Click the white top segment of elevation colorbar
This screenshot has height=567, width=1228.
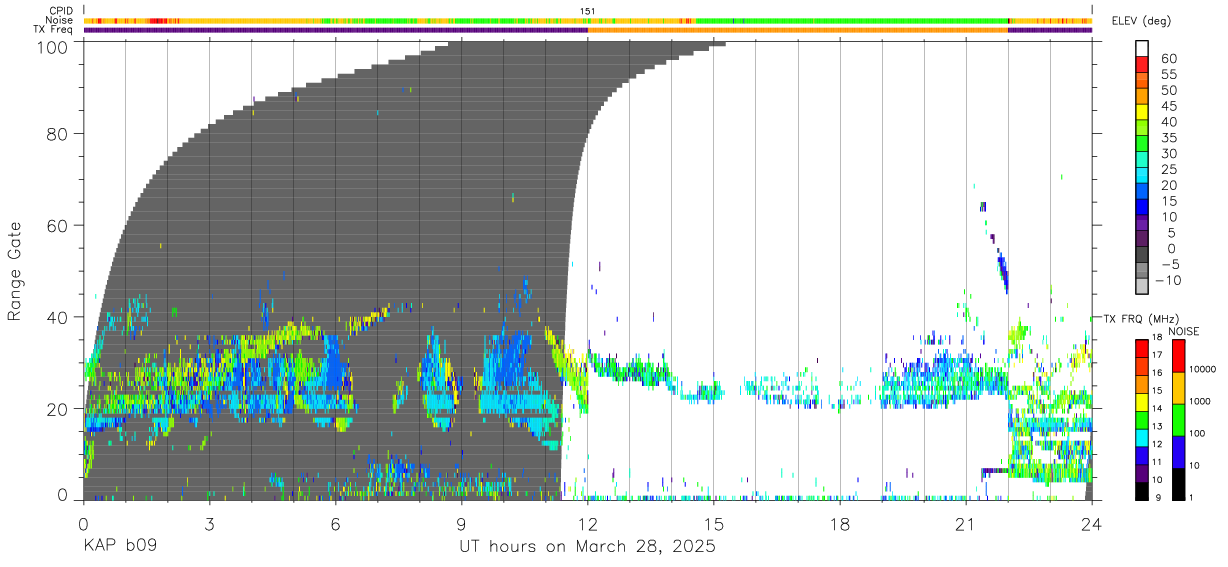1142,49
